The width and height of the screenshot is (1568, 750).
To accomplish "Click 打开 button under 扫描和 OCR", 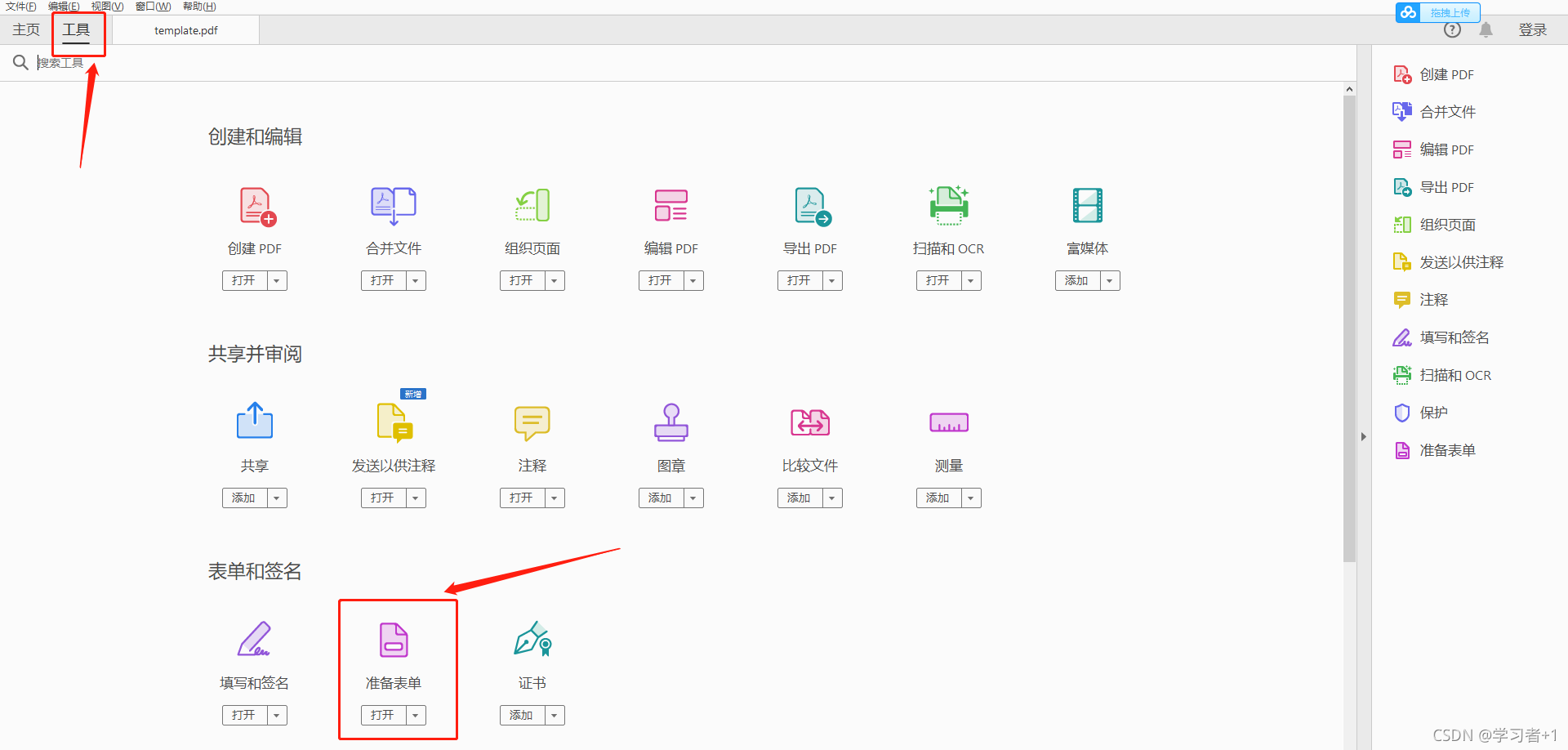I will (938, 281).
